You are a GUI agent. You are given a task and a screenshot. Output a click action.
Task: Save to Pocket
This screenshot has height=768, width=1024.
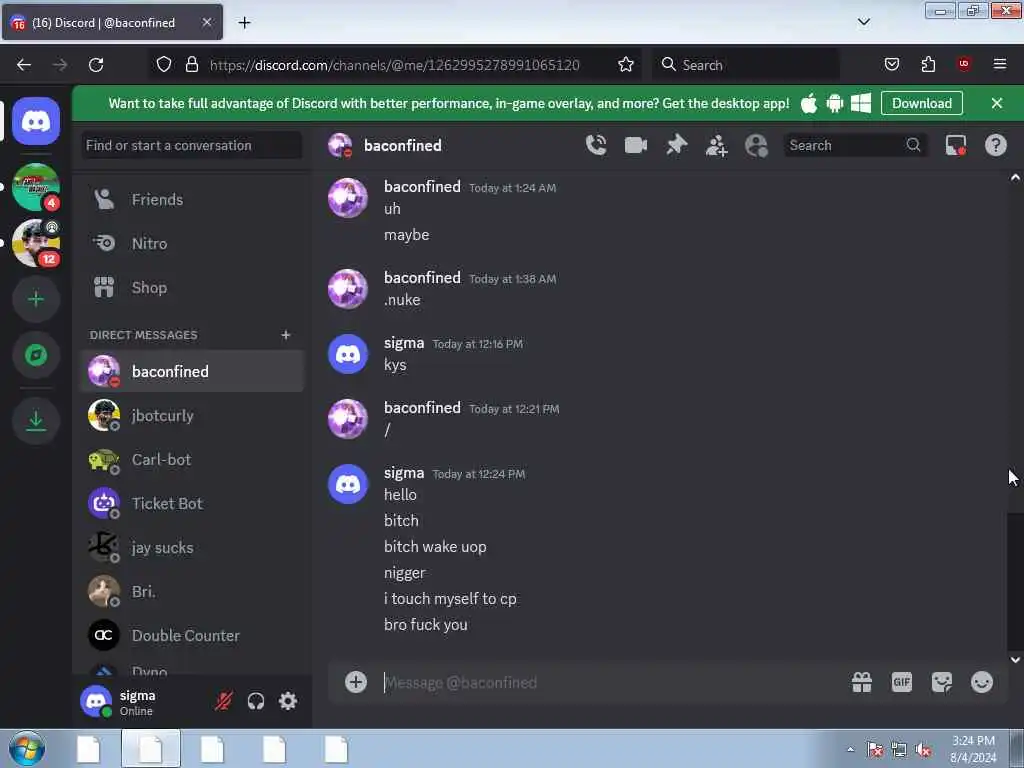[x=891, y=64]
